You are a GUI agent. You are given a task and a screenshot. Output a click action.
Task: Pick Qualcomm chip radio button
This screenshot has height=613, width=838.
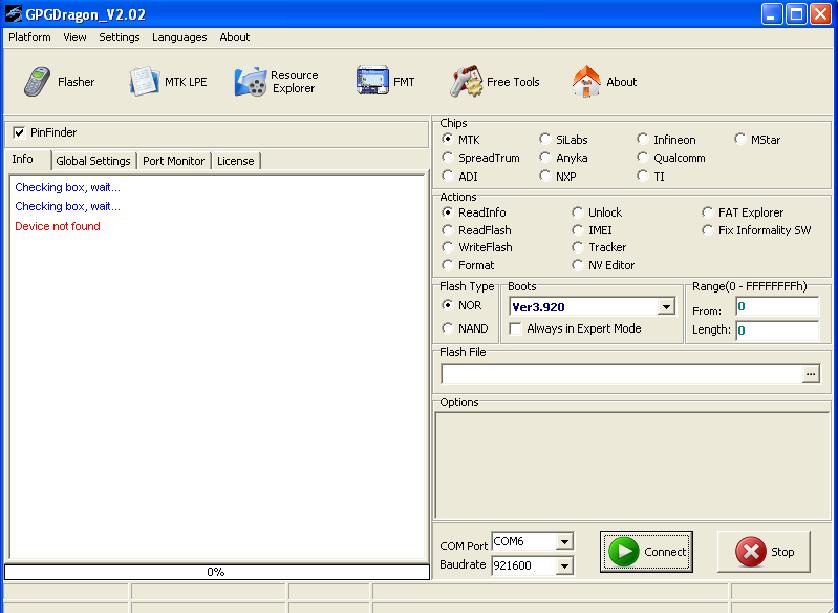pyautogui.click(x=642, y=158)
